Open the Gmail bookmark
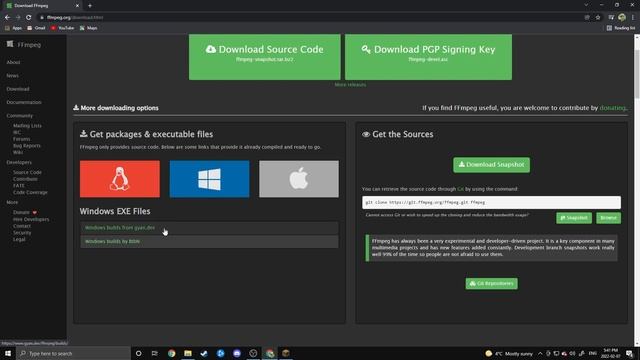640x360 pixels. click(36, 28)
